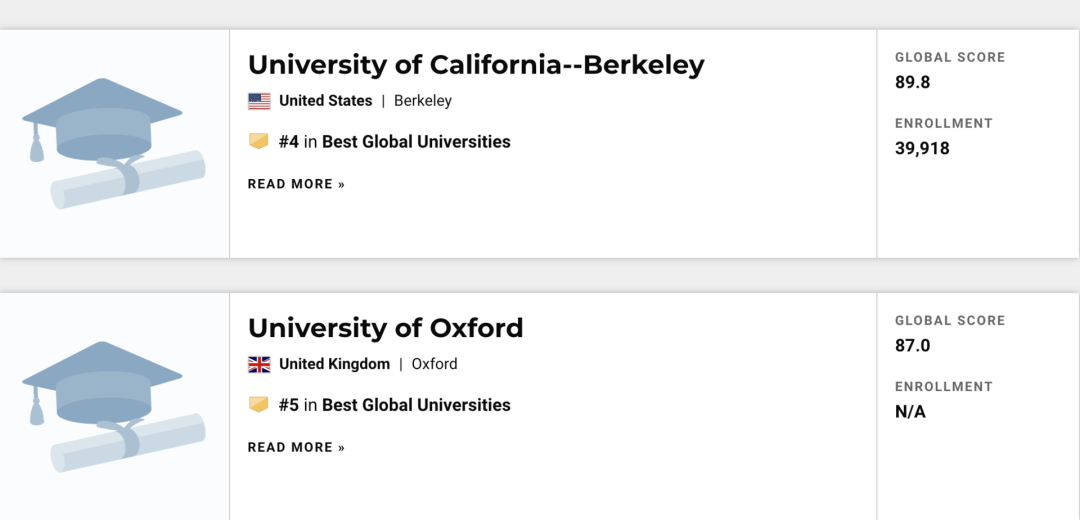Open the University of Oxford title link
This screenshot has width=1080, height=520.
click(x=385, y=328)
